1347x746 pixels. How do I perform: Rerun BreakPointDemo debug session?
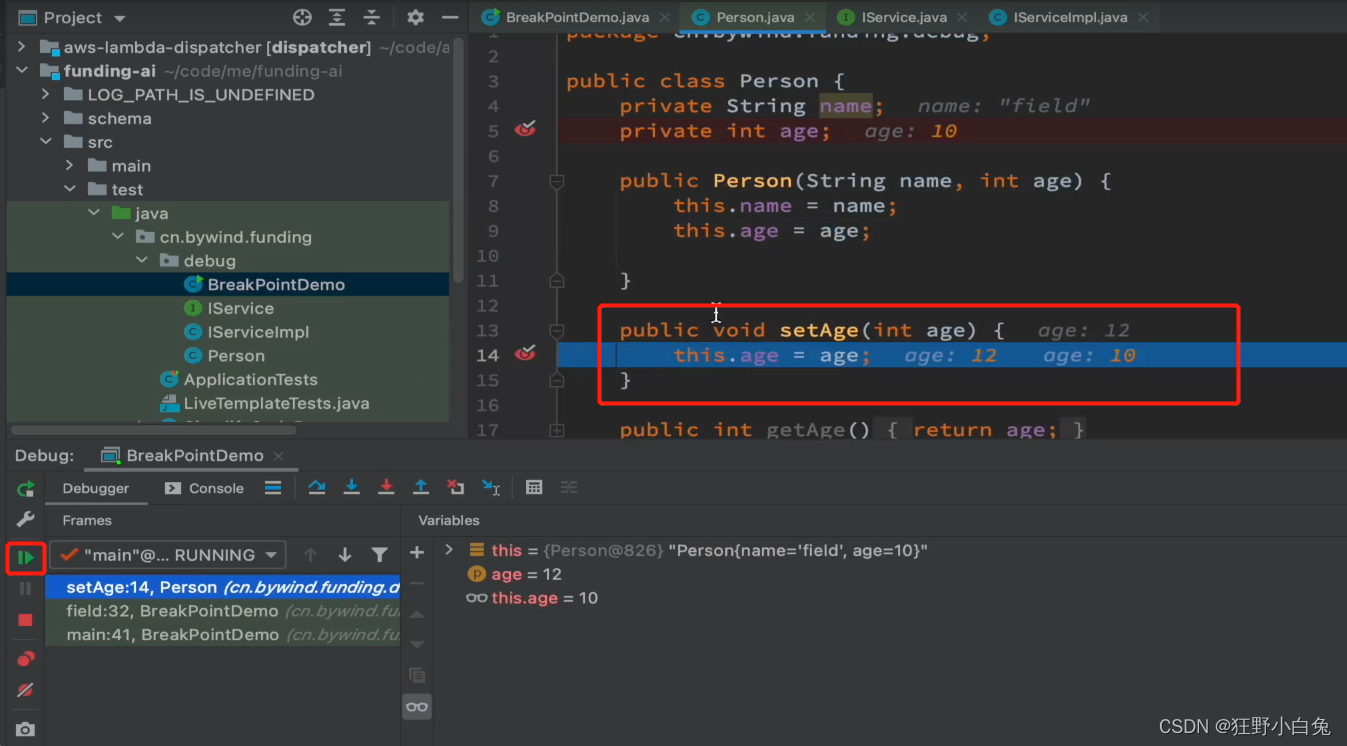point(26,489)
